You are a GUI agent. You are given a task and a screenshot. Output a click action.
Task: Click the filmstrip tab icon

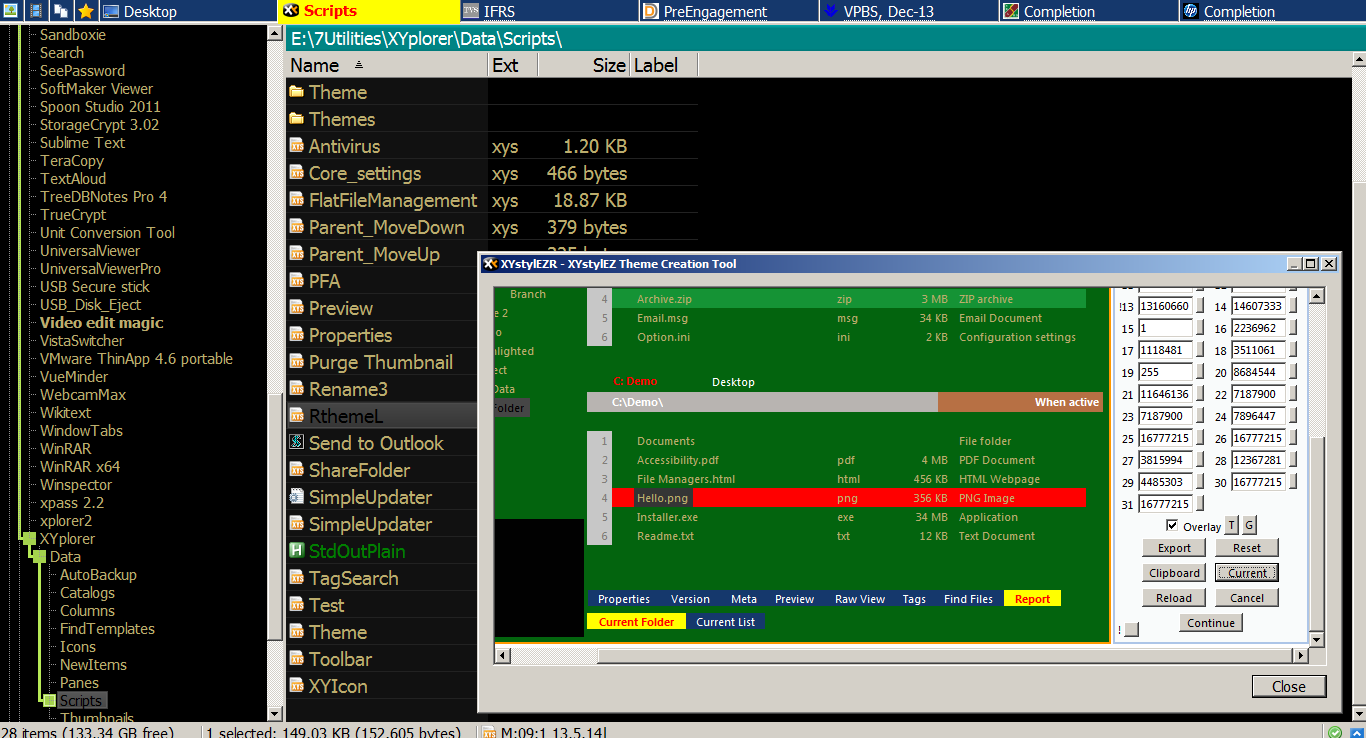click(x=36, y=11)
